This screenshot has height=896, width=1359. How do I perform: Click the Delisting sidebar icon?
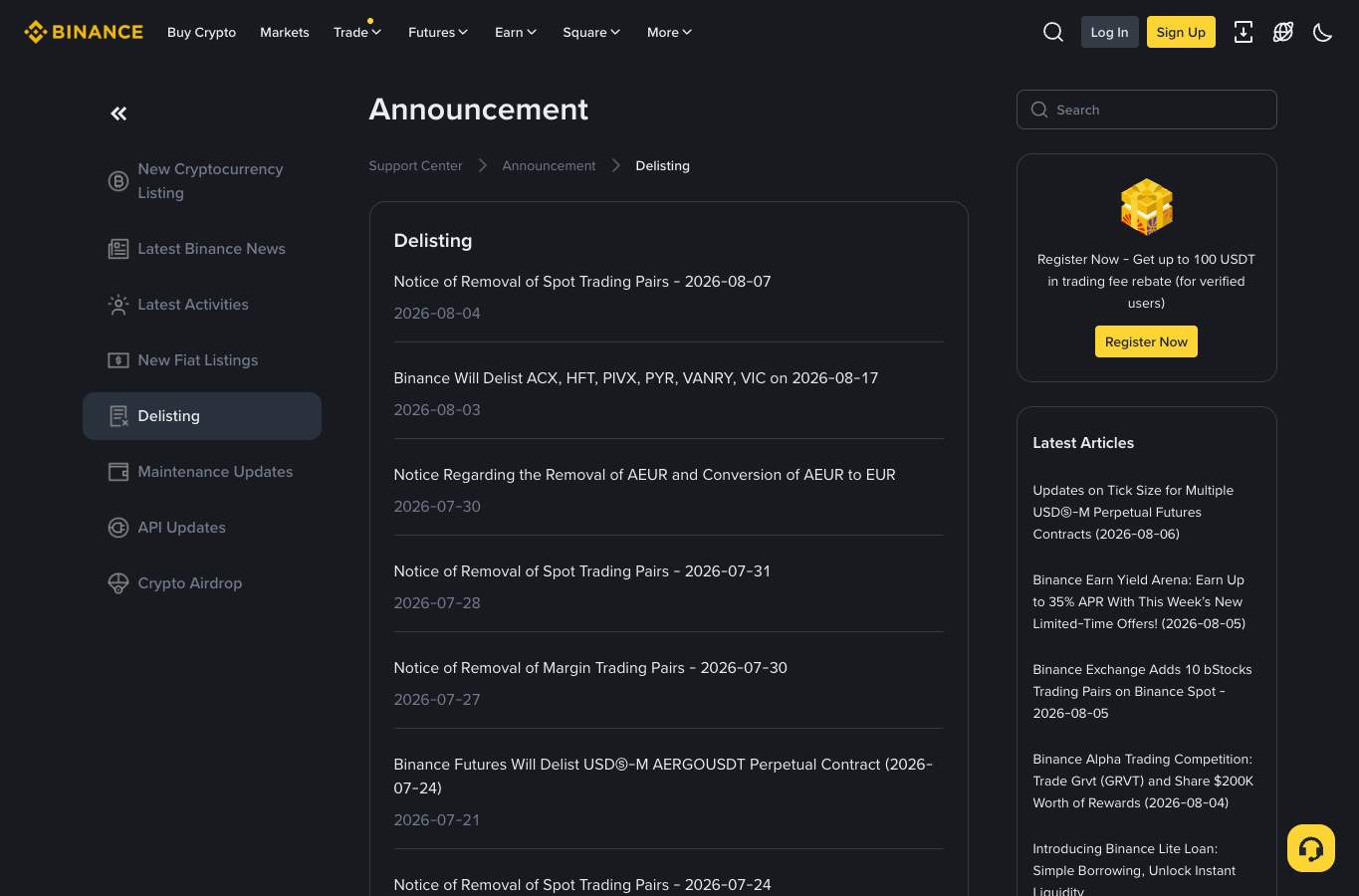tap(118, 416)
